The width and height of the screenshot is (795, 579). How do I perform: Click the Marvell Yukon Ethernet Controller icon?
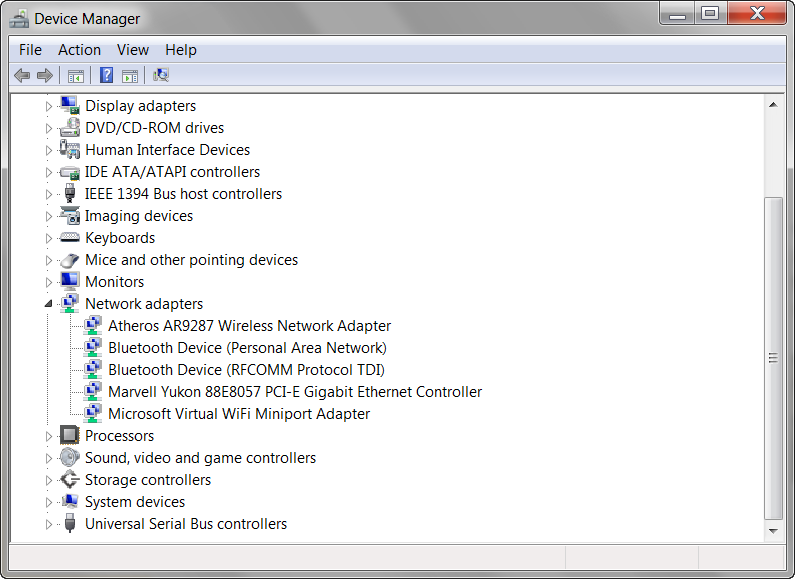(92, 391)
